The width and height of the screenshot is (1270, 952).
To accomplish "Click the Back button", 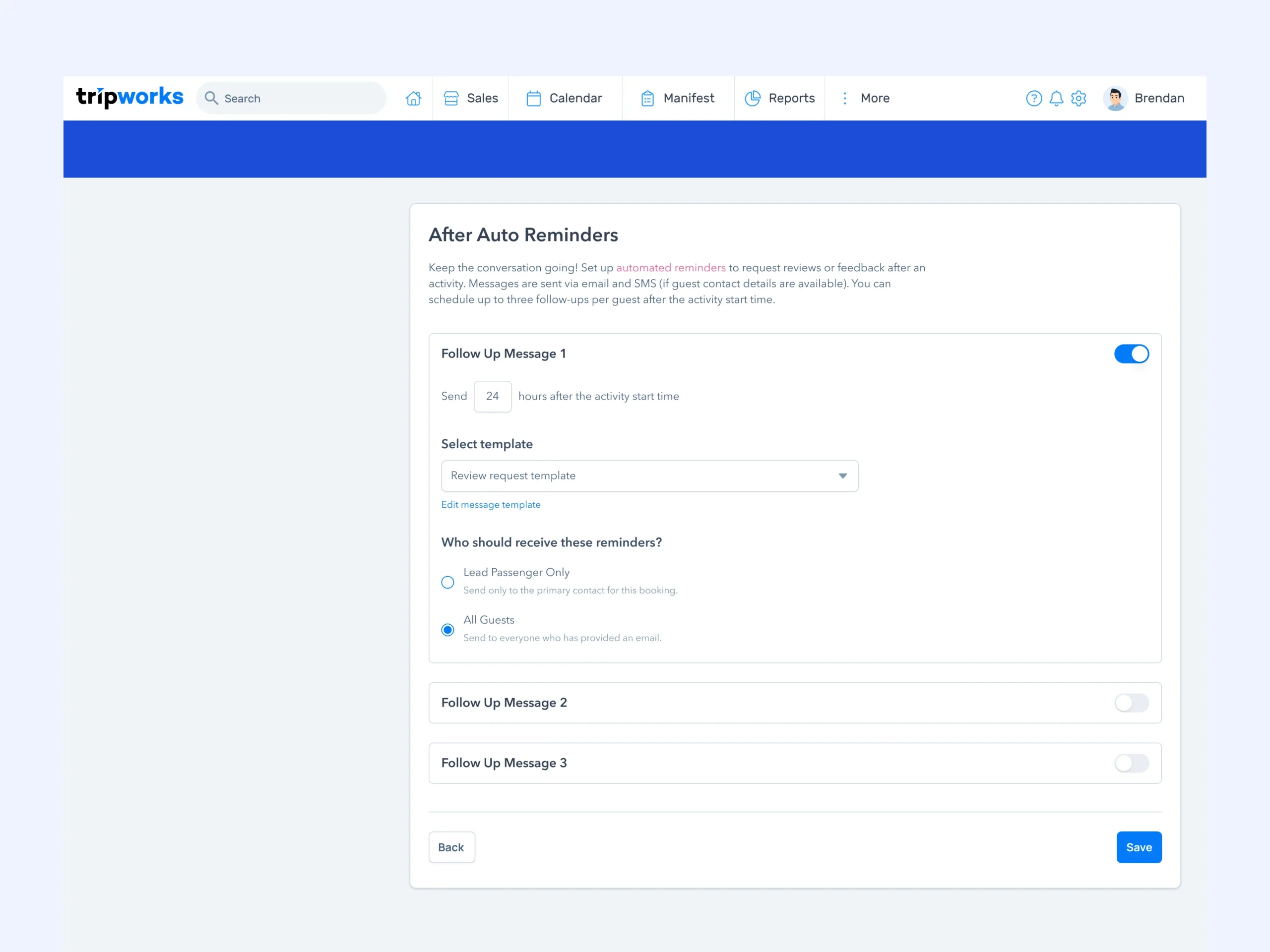I will [451, 847].
